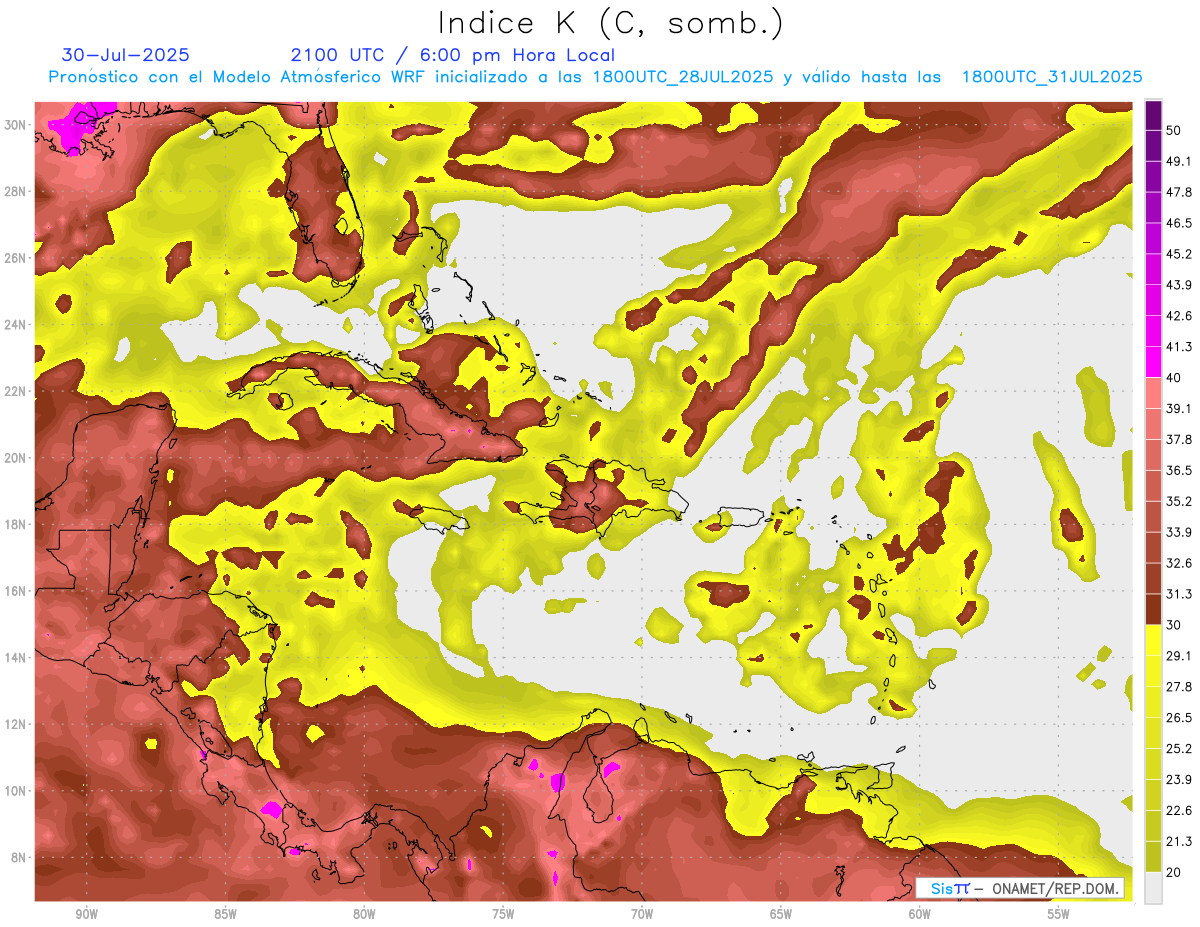Select the 22N latitude axis label
The width and height of the screenshot is (1200, 927).
17,391
